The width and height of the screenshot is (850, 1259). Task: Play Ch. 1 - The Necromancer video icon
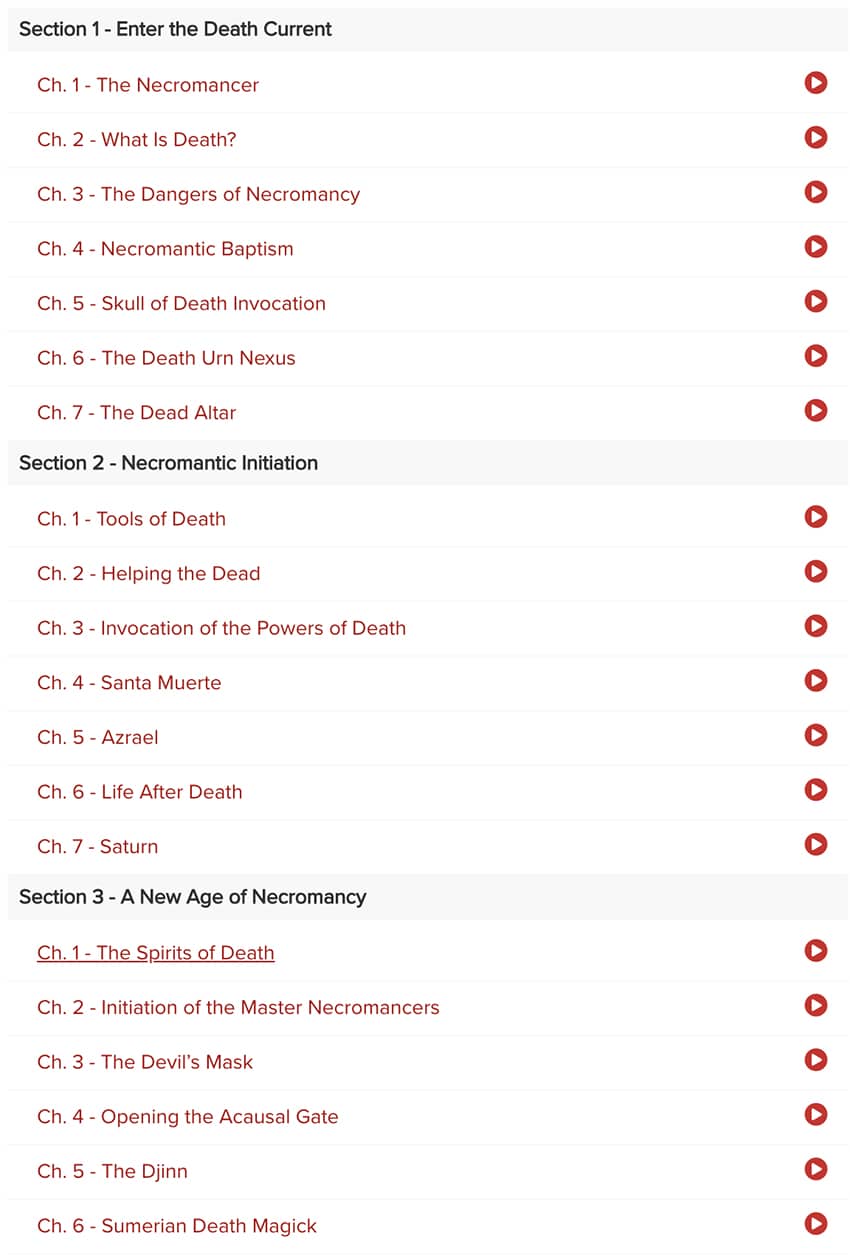click(815, 82)
